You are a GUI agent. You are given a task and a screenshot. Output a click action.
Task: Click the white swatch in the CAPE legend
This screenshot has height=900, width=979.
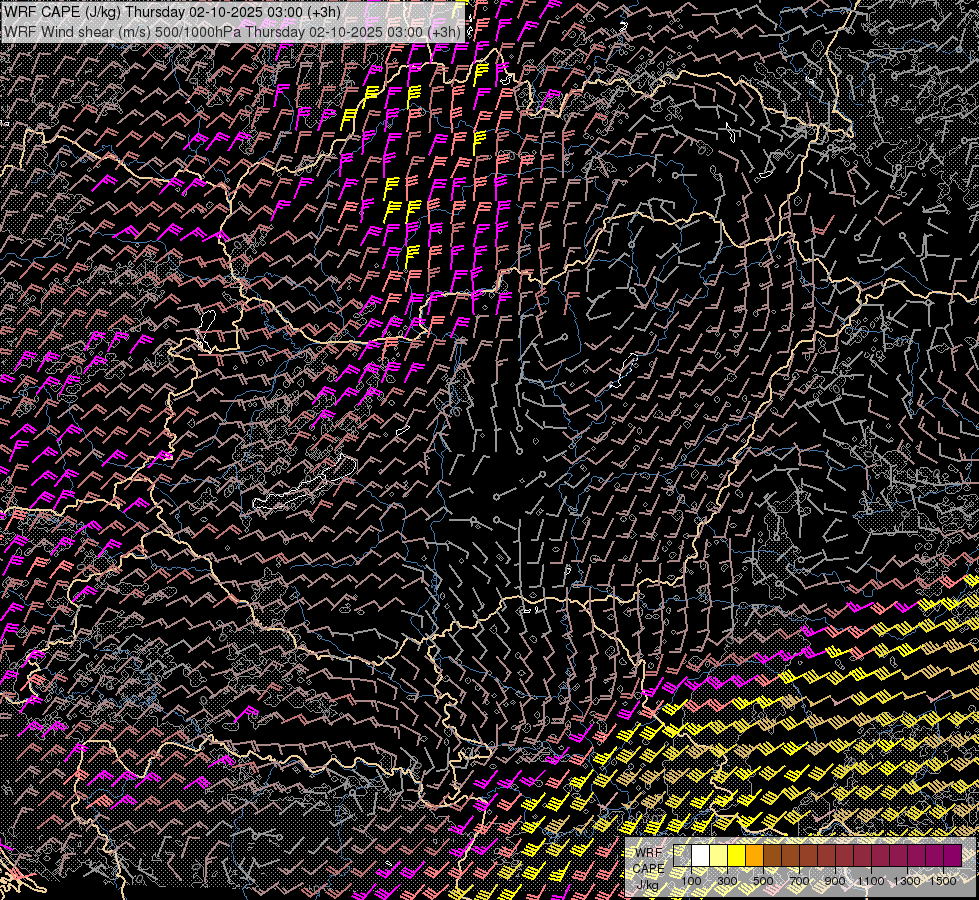pos(701,855)
